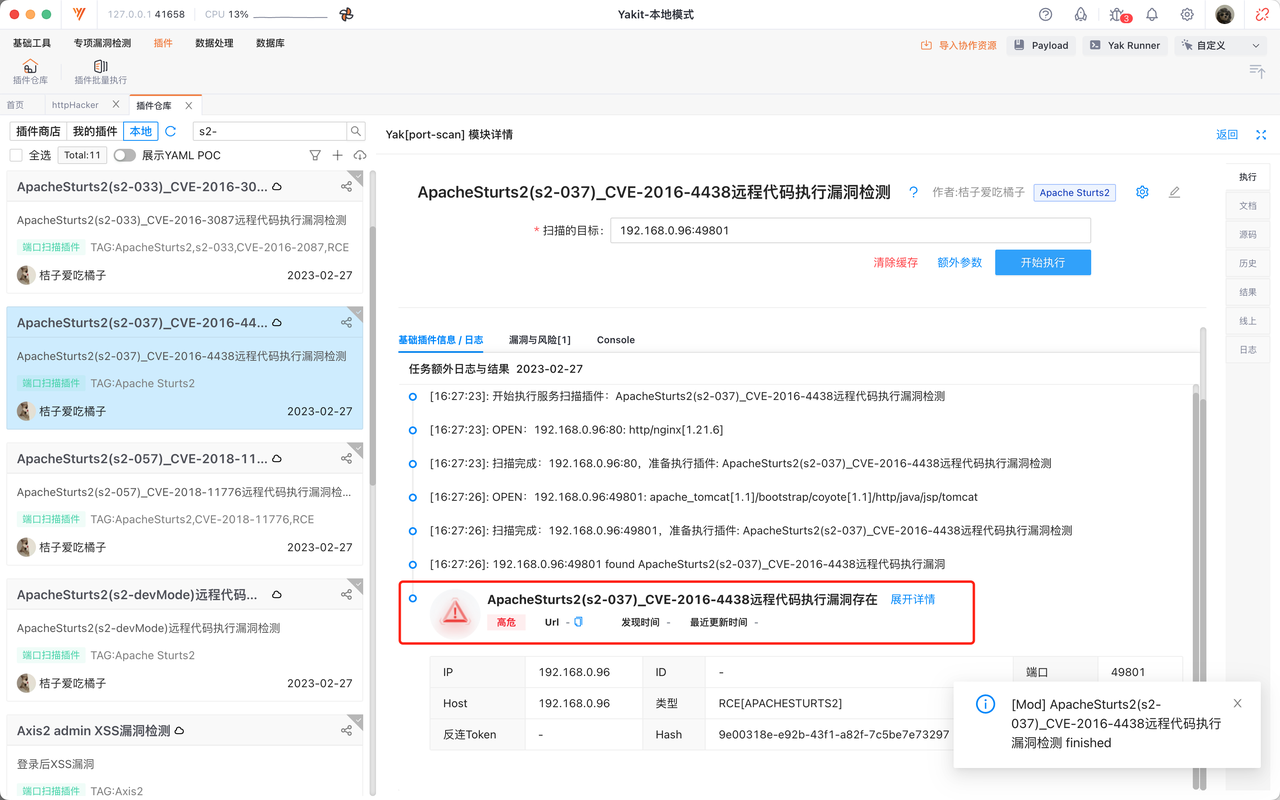The height and width of the screenshot is (800, 1280).
Task: Click the blue gear icon beside Apache Sturts2 tag
Action: click(x=1142, y=192)
